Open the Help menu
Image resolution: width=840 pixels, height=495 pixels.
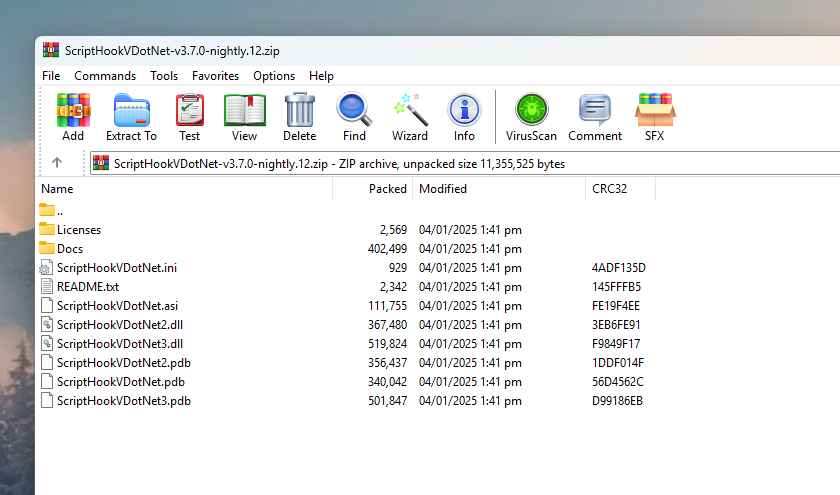(321, 76)
